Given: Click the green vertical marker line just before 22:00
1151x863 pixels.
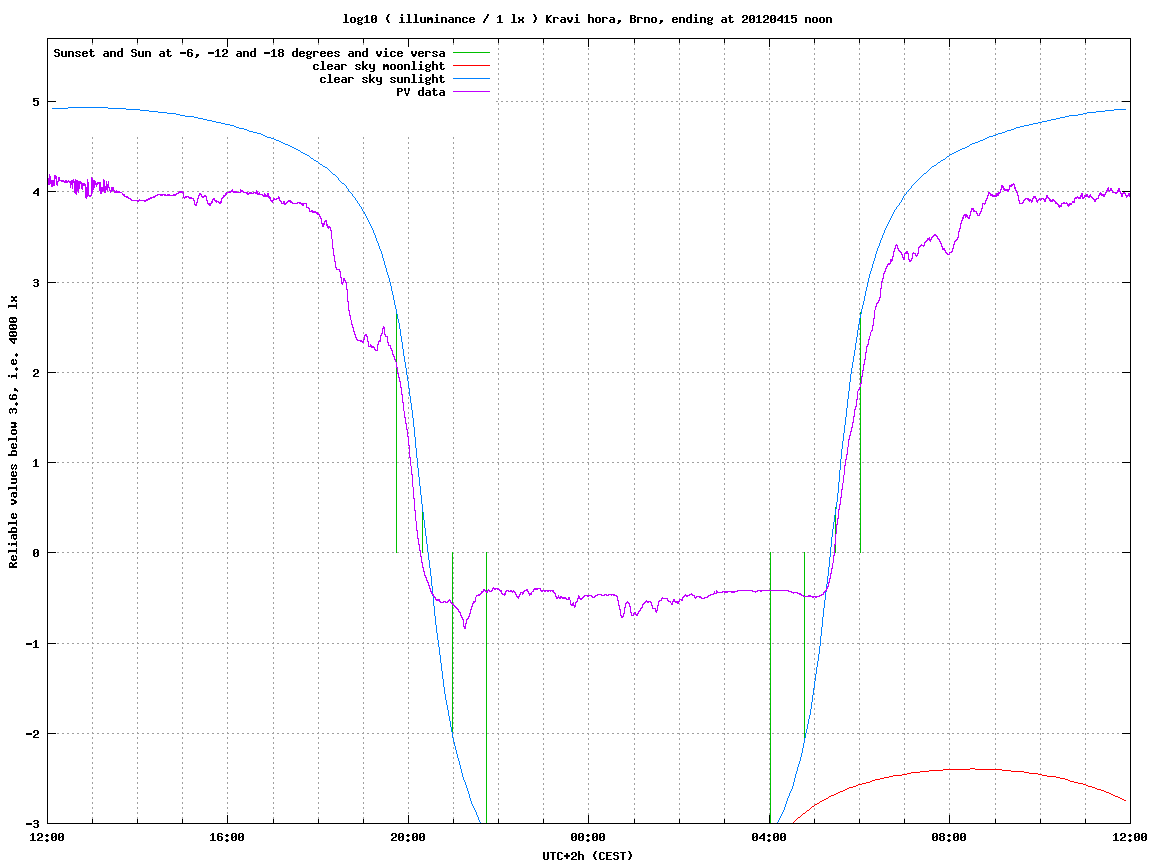Looking at the screenshot, I should coord(487,688).
